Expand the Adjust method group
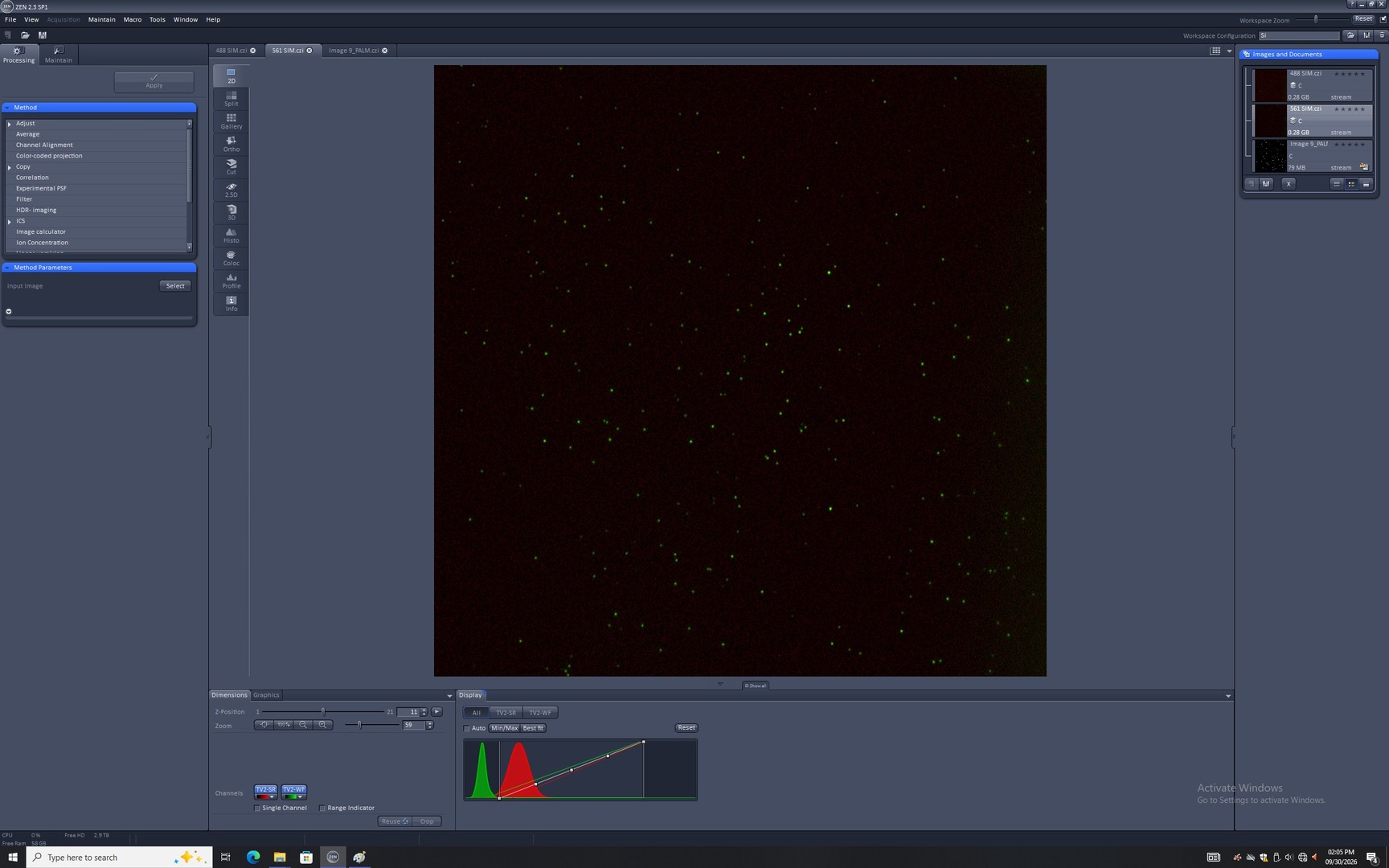This screenshot has height=868, width=1389. (10, 124)
